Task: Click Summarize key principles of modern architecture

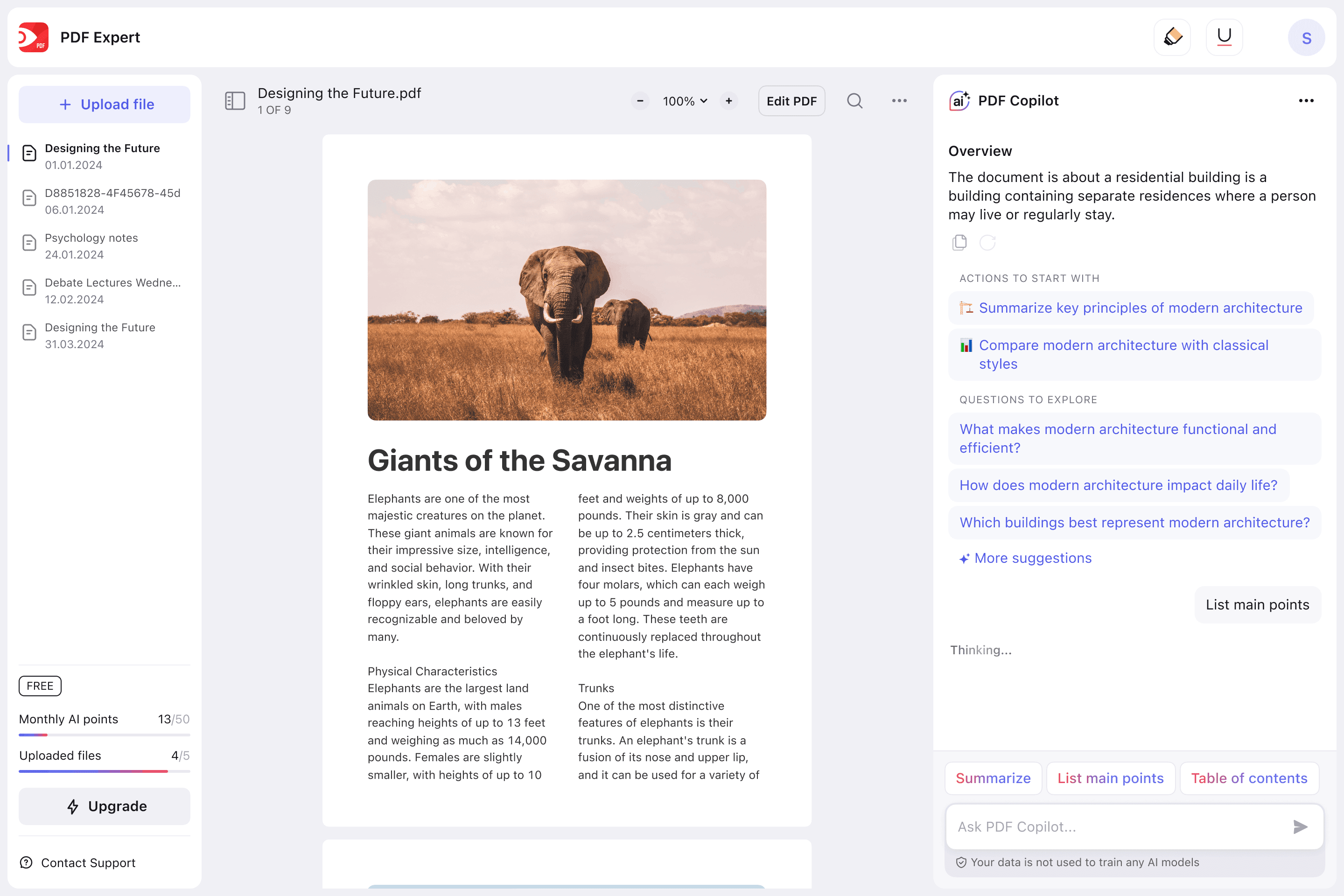Action: tap(1131, 308)
